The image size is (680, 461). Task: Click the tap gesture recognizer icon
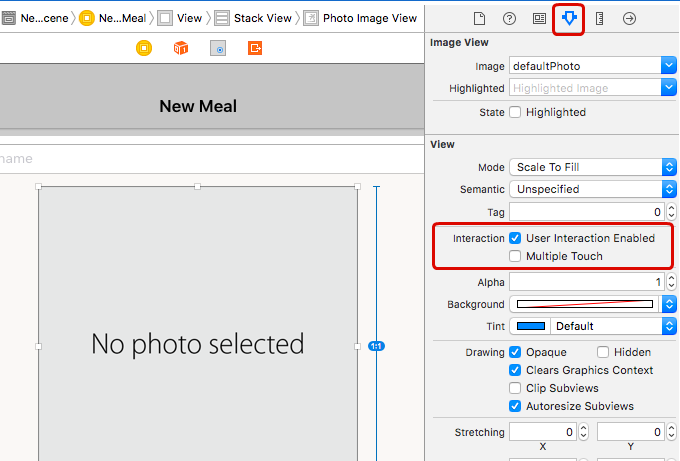point(218,48)
